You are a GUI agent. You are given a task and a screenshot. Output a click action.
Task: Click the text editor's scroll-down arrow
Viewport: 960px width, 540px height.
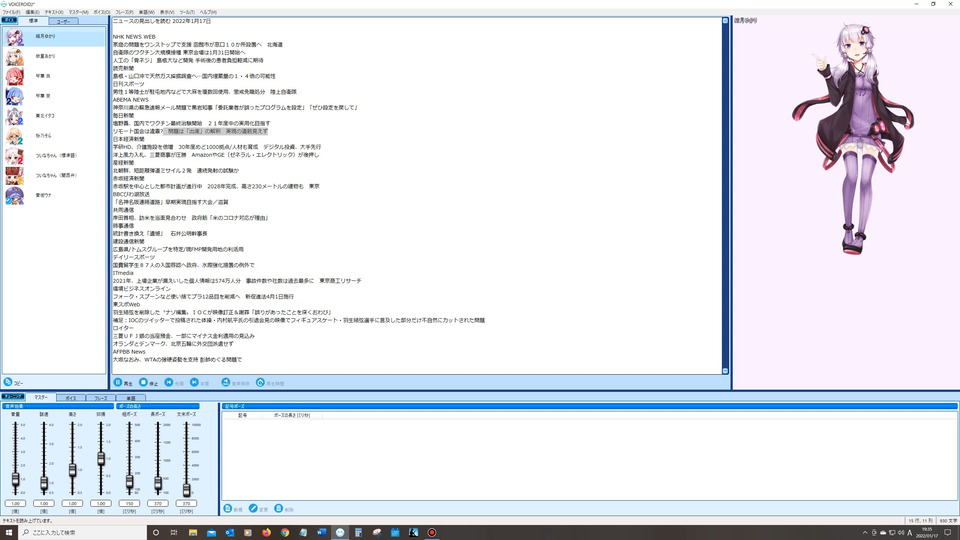[725, 370]
